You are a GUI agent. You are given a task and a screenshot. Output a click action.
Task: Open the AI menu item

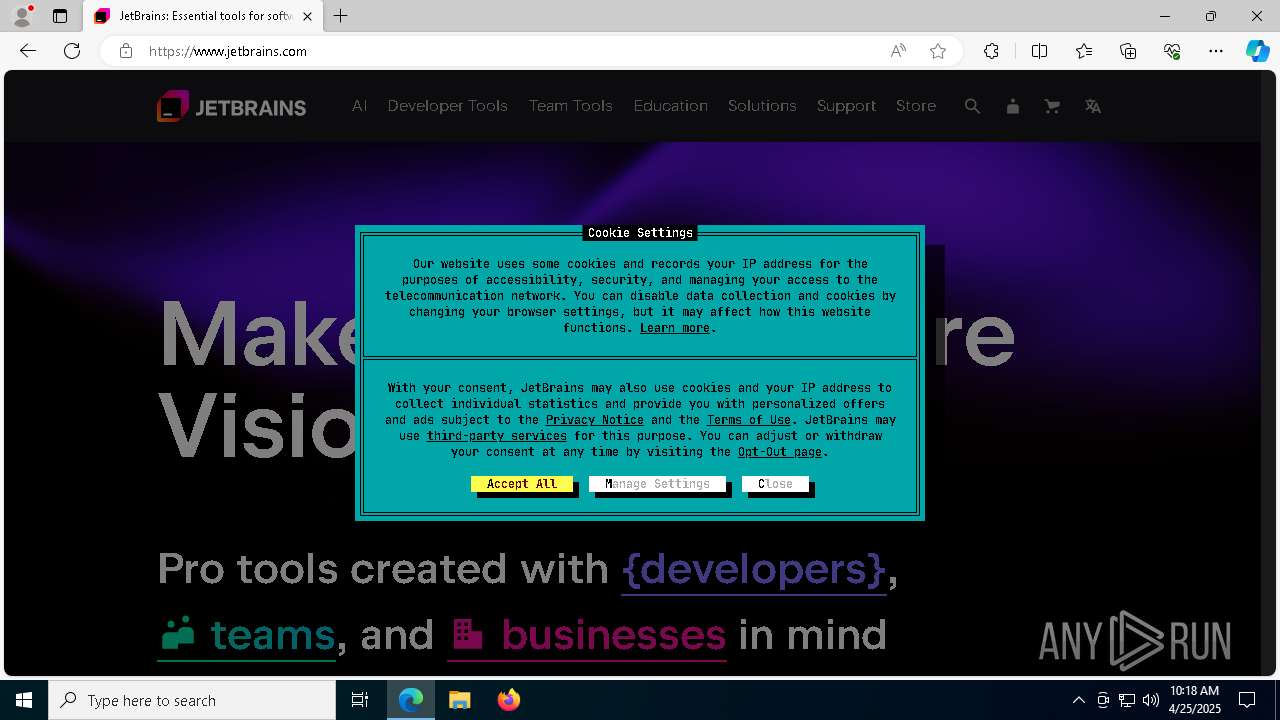pyautogui.click(x=359, y=106)
